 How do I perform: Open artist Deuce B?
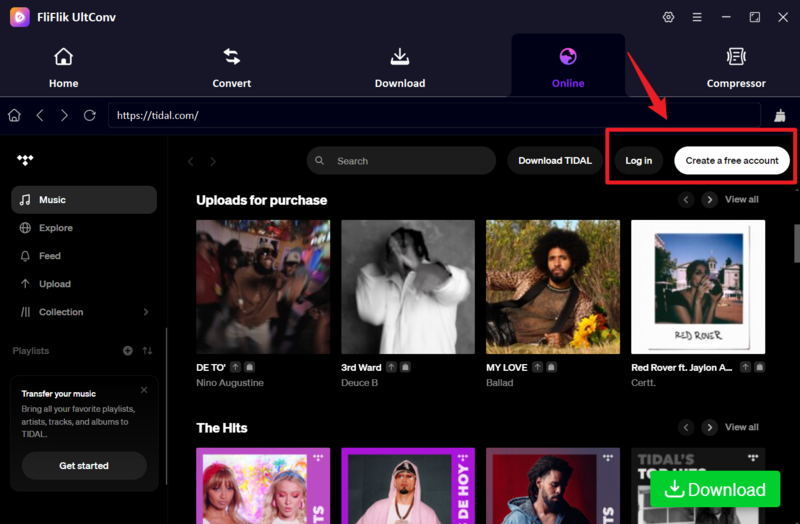tap(360, 383)
